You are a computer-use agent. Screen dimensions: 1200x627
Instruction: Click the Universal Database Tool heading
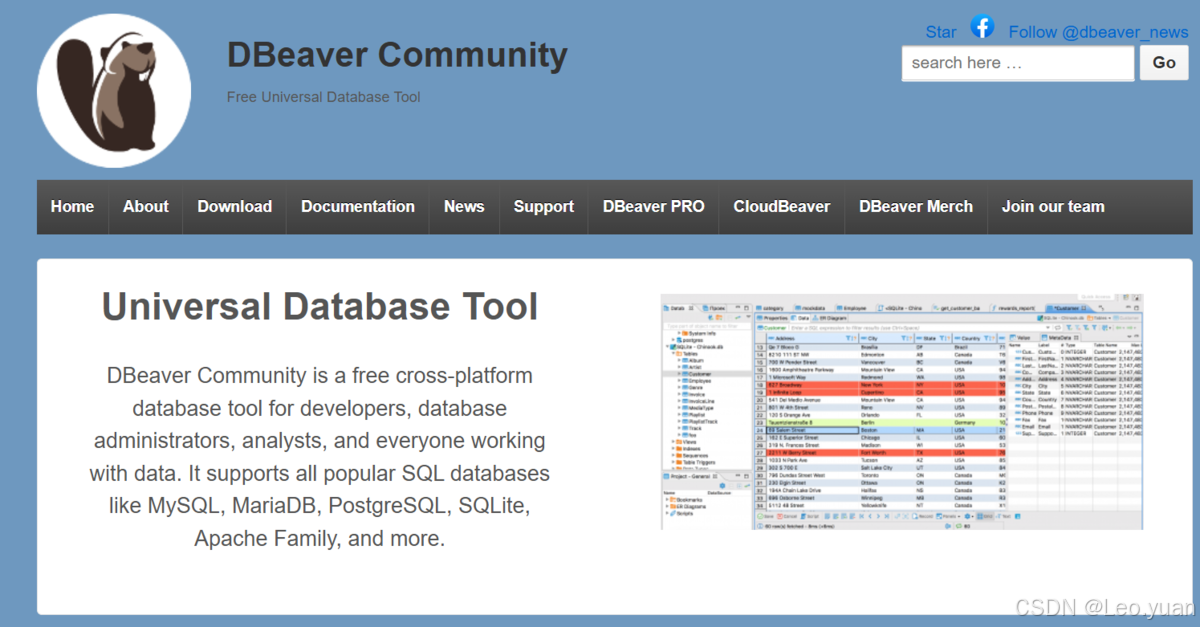320,306
